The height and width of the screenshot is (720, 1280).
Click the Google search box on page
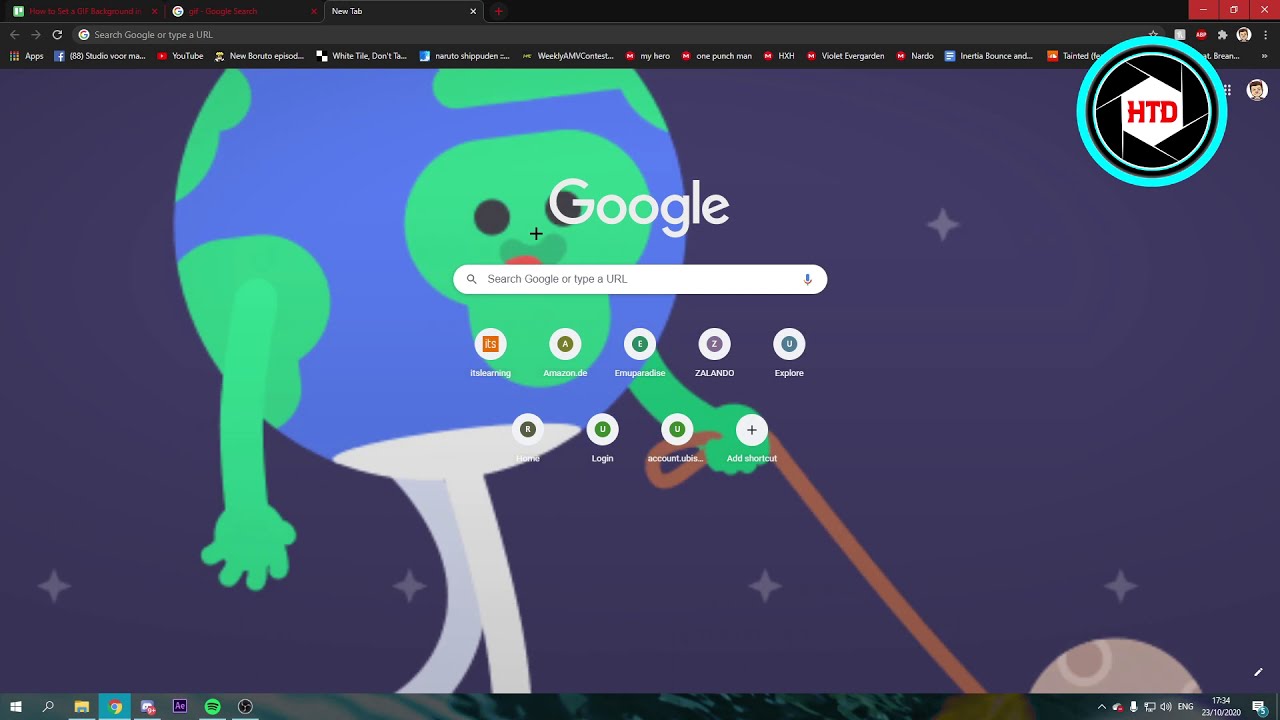[640, 279]
